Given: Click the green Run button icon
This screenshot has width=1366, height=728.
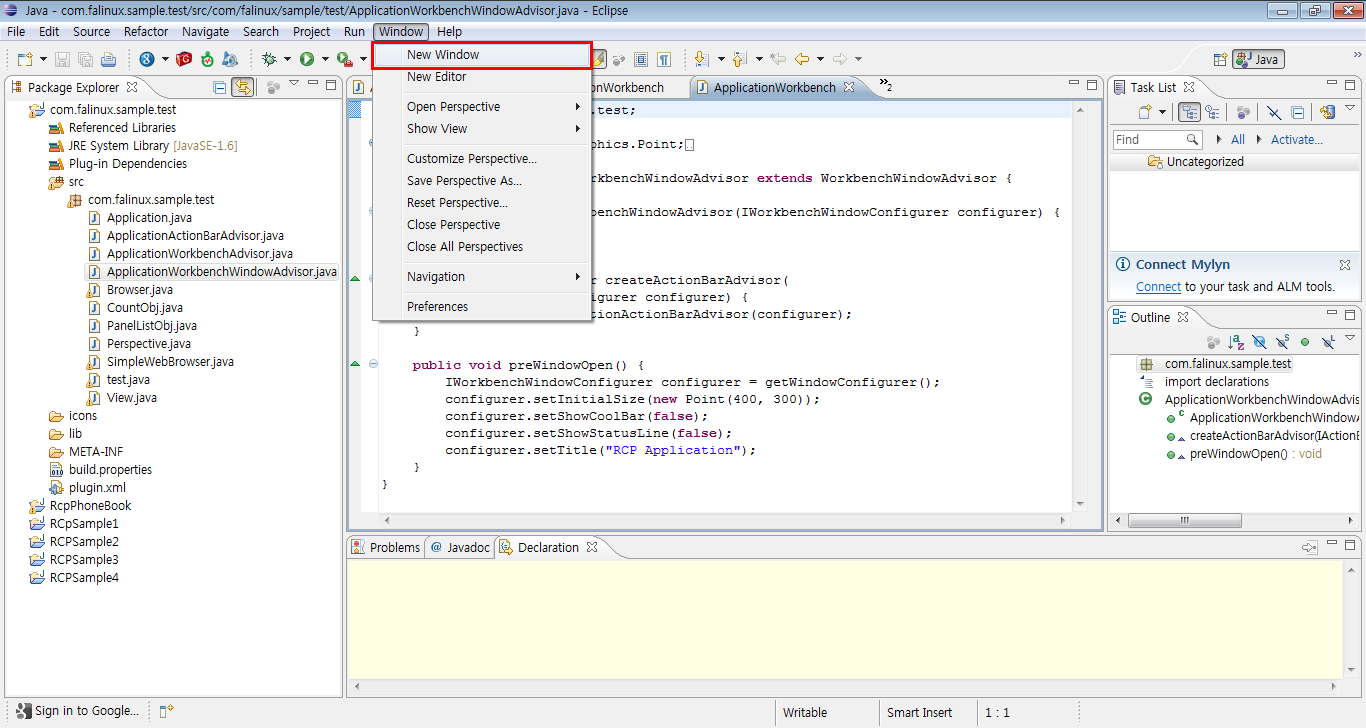Looking at the screenshot, I should pos(307,59).
